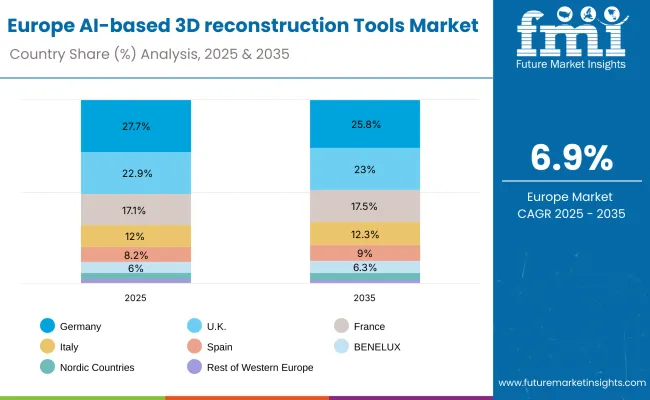Select the 27.7% Germany segment in 2025 bar

click(136, 126)
